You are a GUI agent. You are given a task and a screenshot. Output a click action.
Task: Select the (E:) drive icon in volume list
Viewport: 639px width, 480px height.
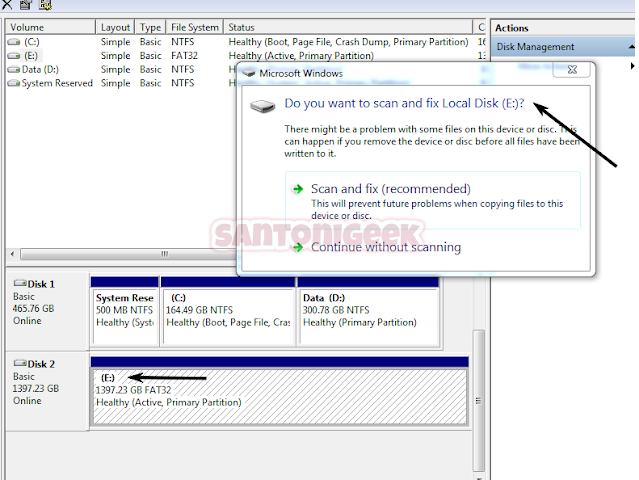coord(14,56)
